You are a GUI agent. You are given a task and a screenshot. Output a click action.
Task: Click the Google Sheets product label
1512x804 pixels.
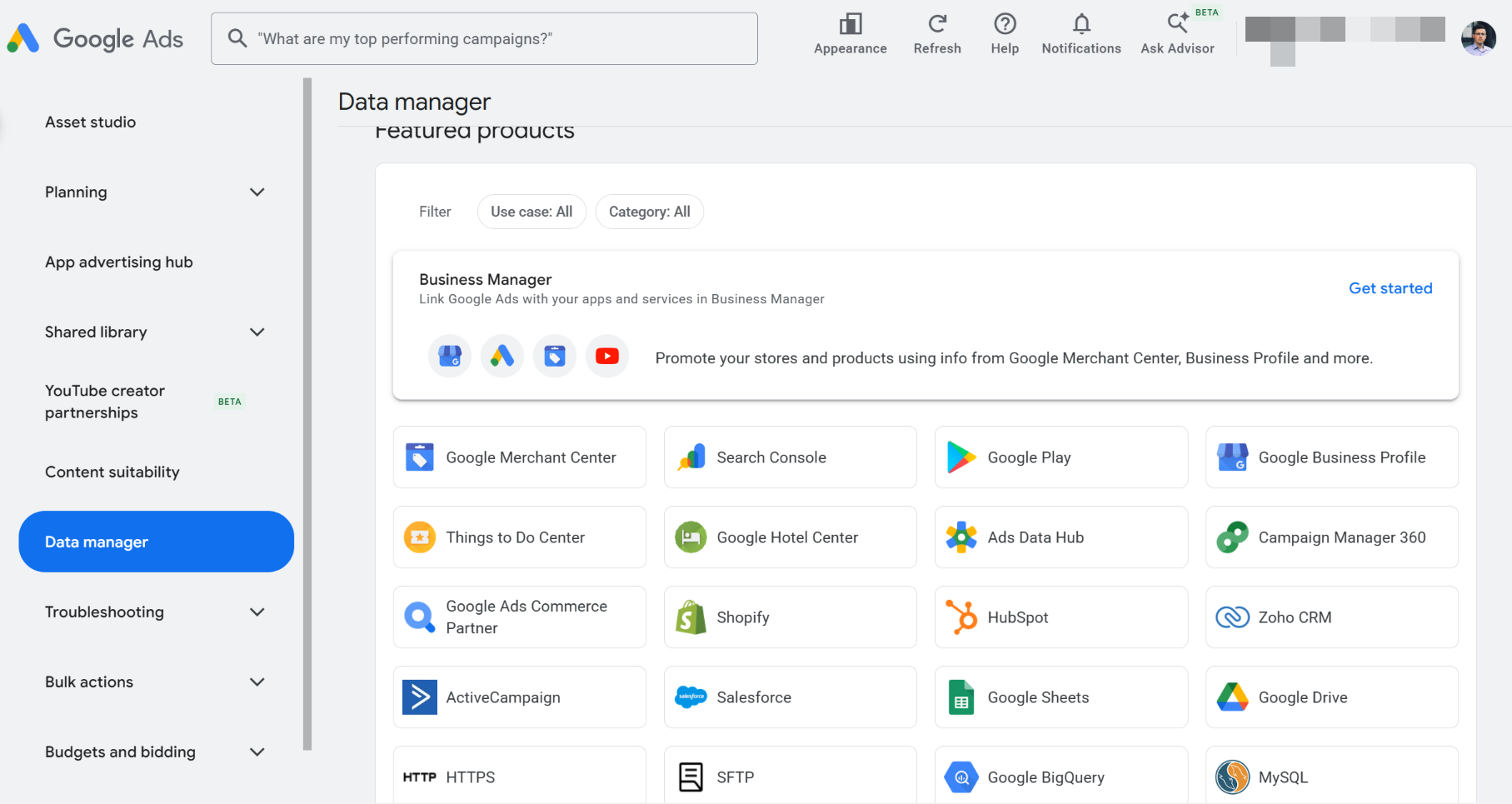click(x=1038, y=697)
